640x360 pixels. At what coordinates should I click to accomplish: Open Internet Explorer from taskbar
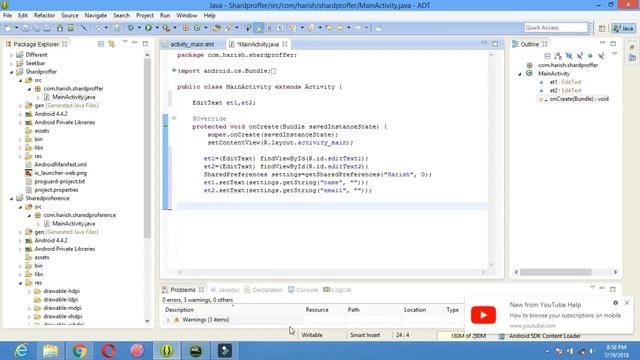tap(21, 351)
